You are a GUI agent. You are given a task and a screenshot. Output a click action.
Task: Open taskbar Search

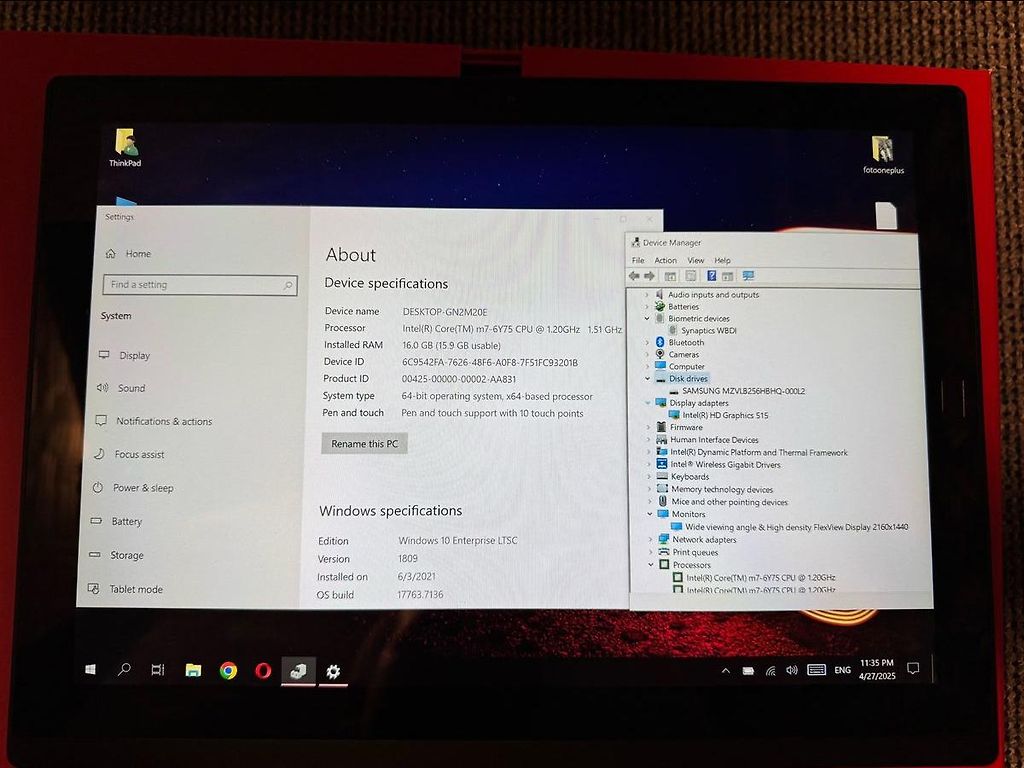click(x=124, y=669)
